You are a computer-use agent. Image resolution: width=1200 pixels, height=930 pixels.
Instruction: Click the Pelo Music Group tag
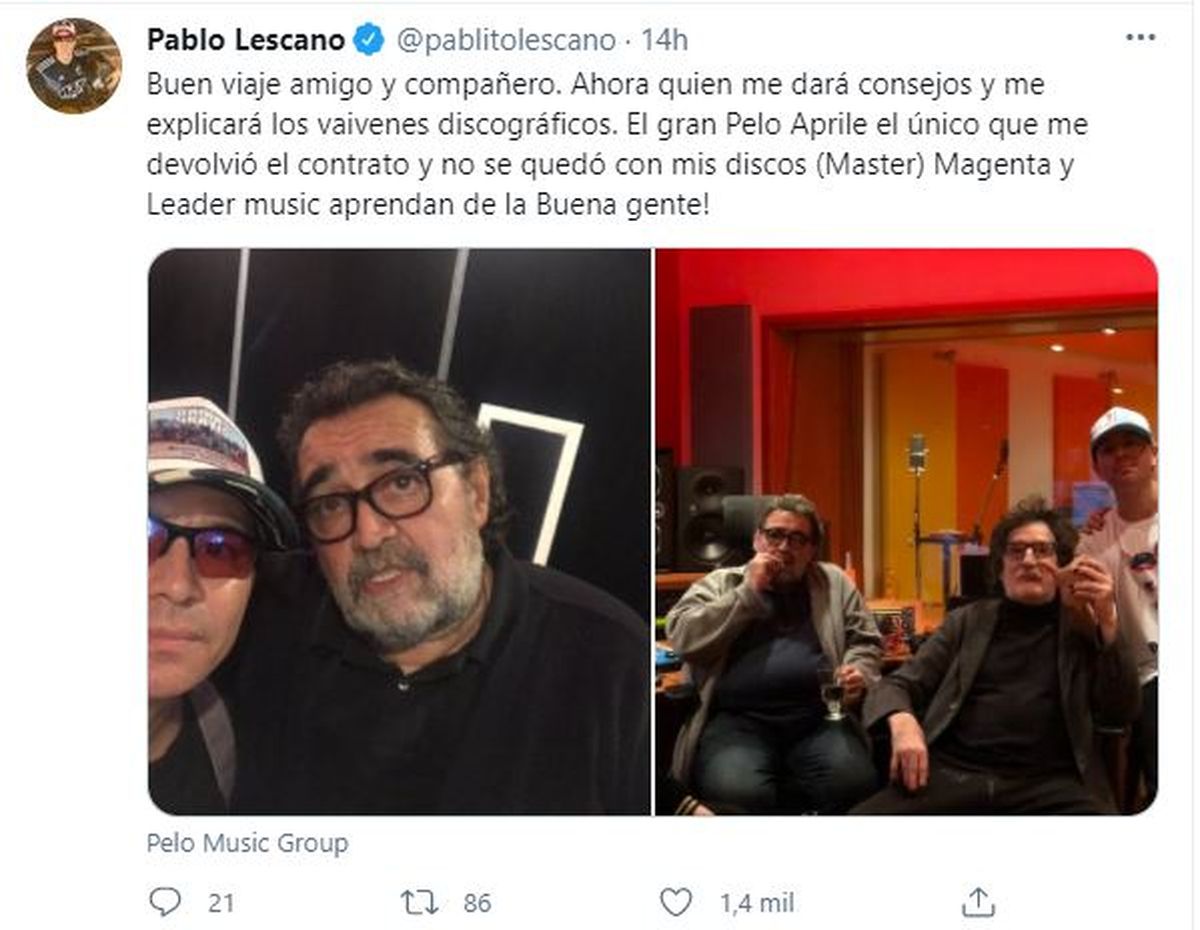pyautogui.click(x=247, y=843)
